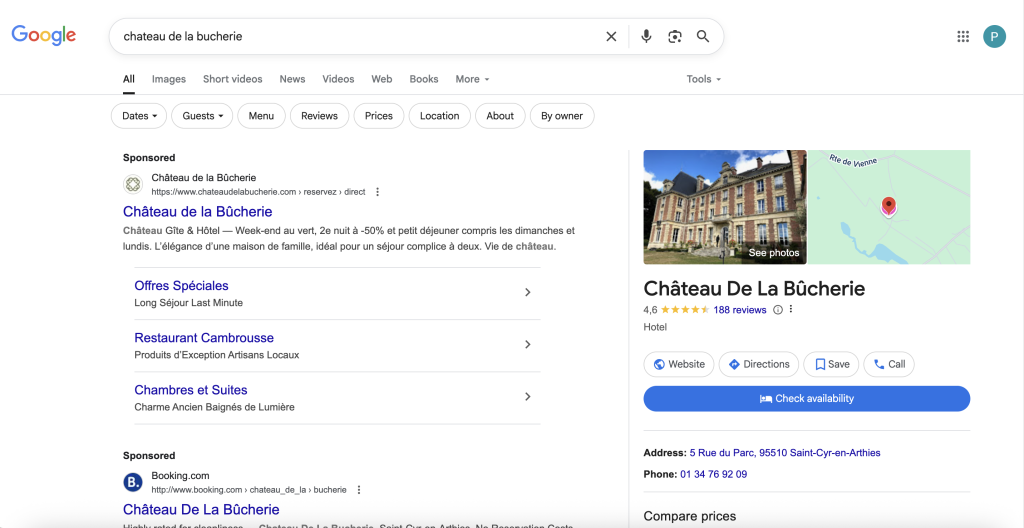Open the Restaurant Cambrousse link
Viewport: 1024px width, 528px height.
pos(204,338)
